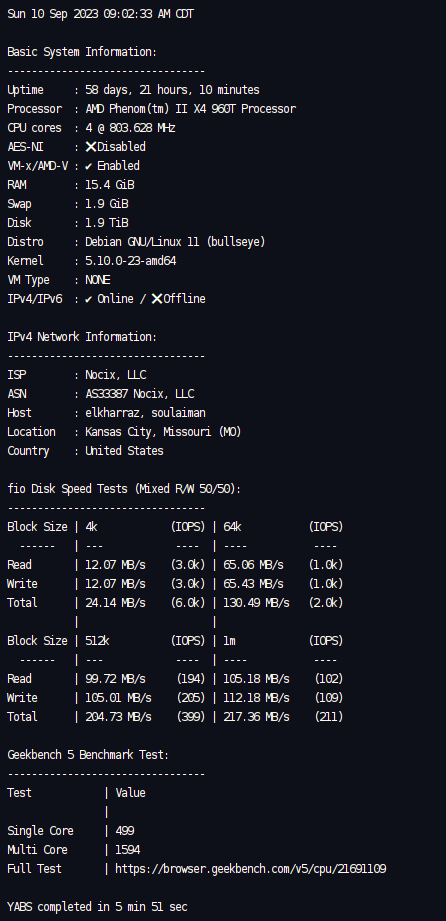446x921 pixels.
Task: Click the YABS completed time line
Action: tap(98, 907)
